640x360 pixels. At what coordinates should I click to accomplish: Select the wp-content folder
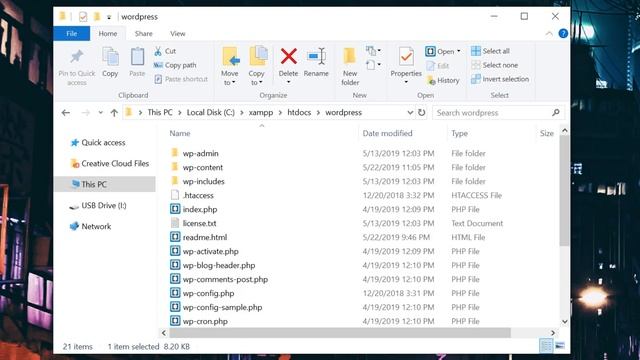coord(197,167)
